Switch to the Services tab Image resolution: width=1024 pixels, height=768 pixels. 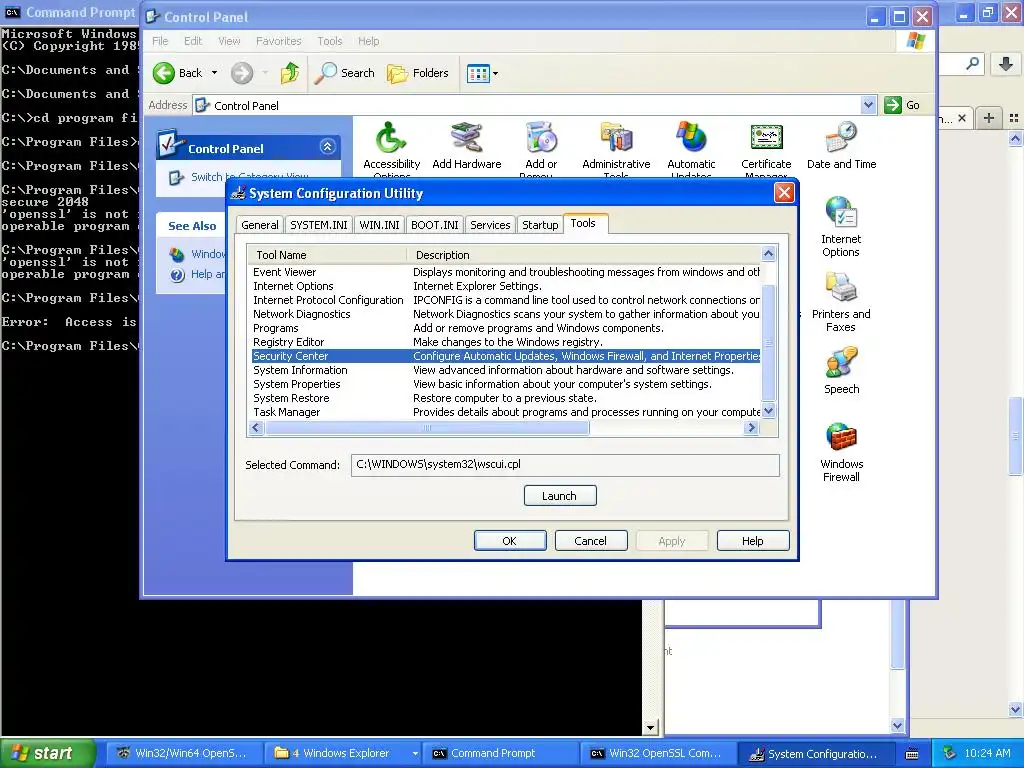point(490,225)
